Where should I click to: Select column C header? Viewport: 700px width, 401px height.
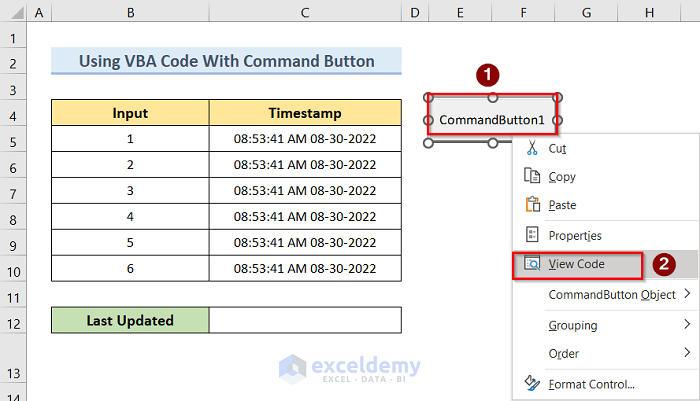305,12
